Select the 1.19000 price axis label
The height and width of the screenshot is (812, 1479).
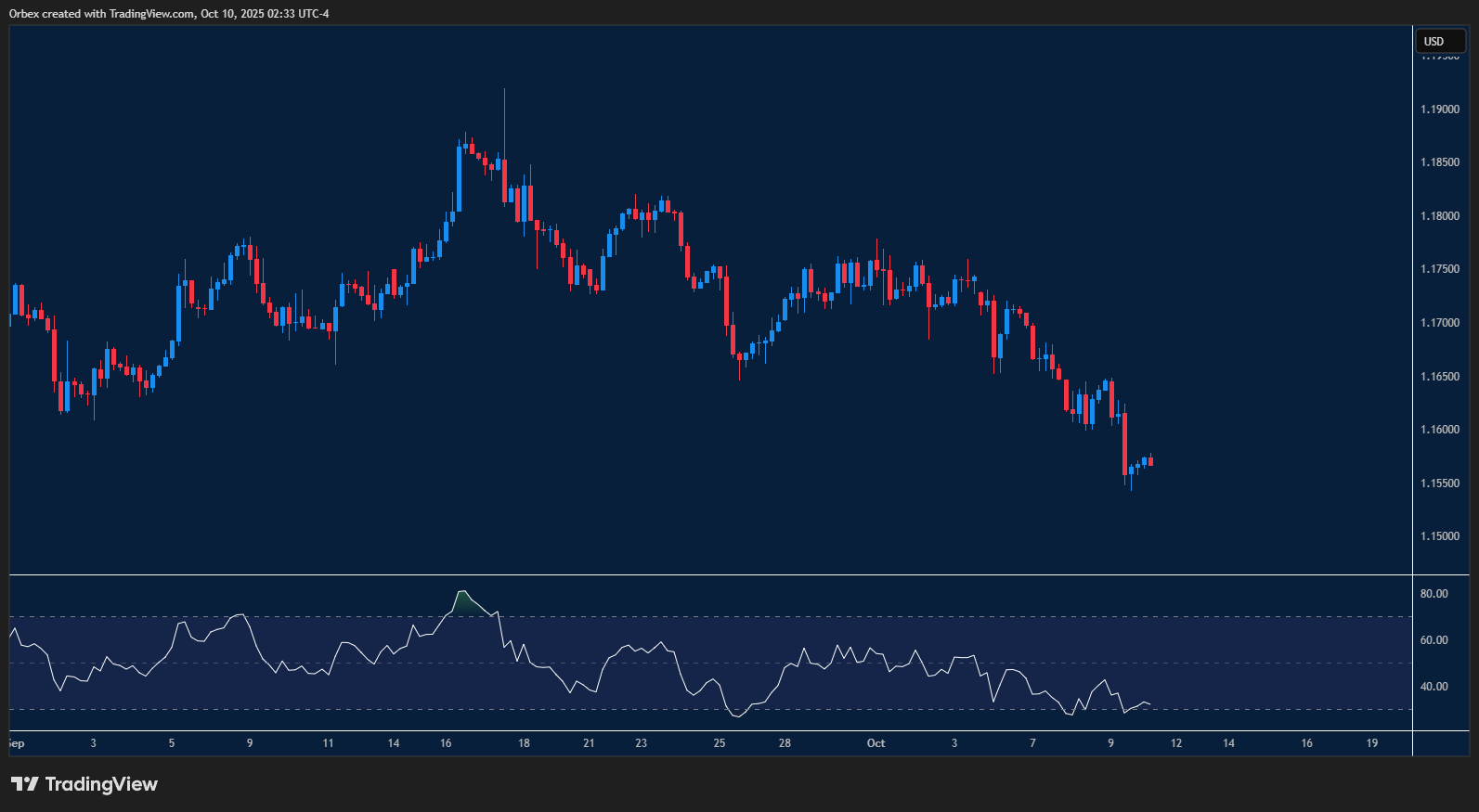tap(1439, 110)
